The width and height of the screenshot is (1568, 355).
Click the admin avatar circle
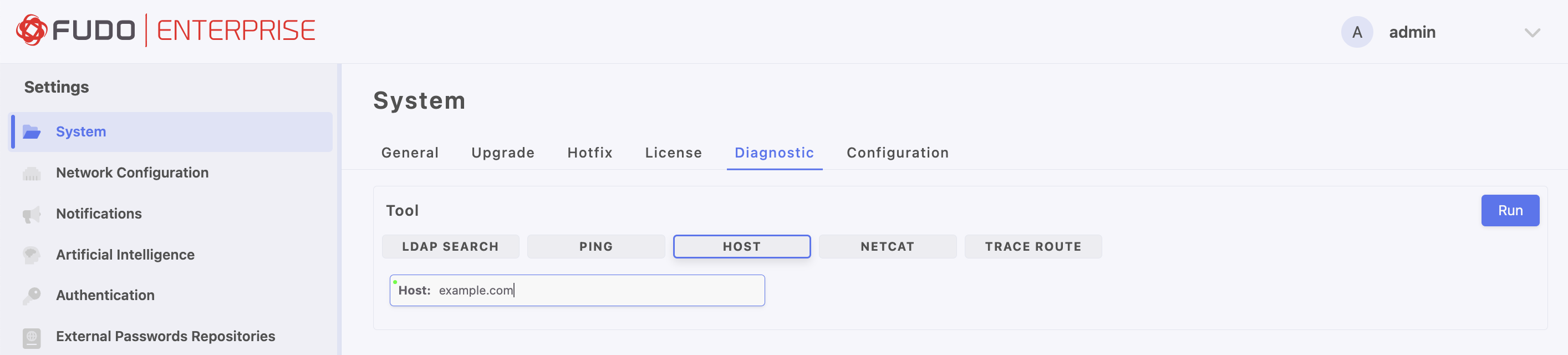tap(1356, 32)
